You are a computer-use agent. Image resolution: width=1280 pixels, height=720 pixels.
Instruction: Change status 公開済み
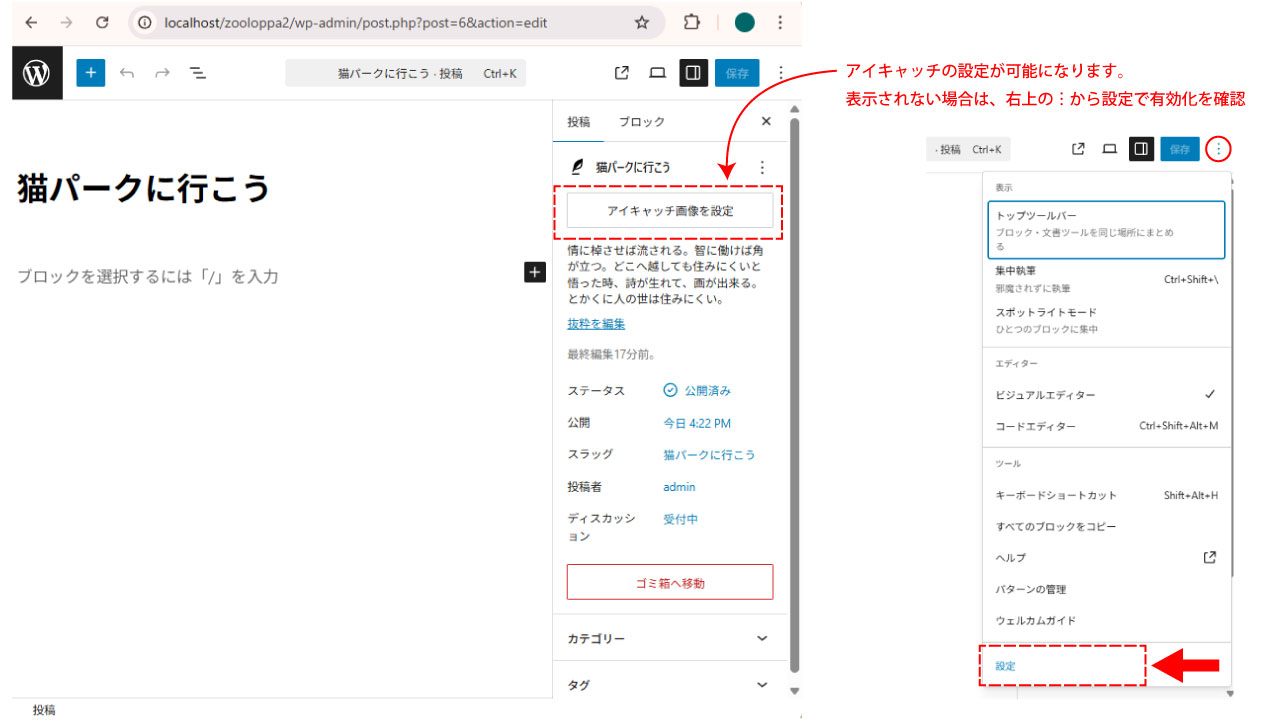tap(697, 390)
